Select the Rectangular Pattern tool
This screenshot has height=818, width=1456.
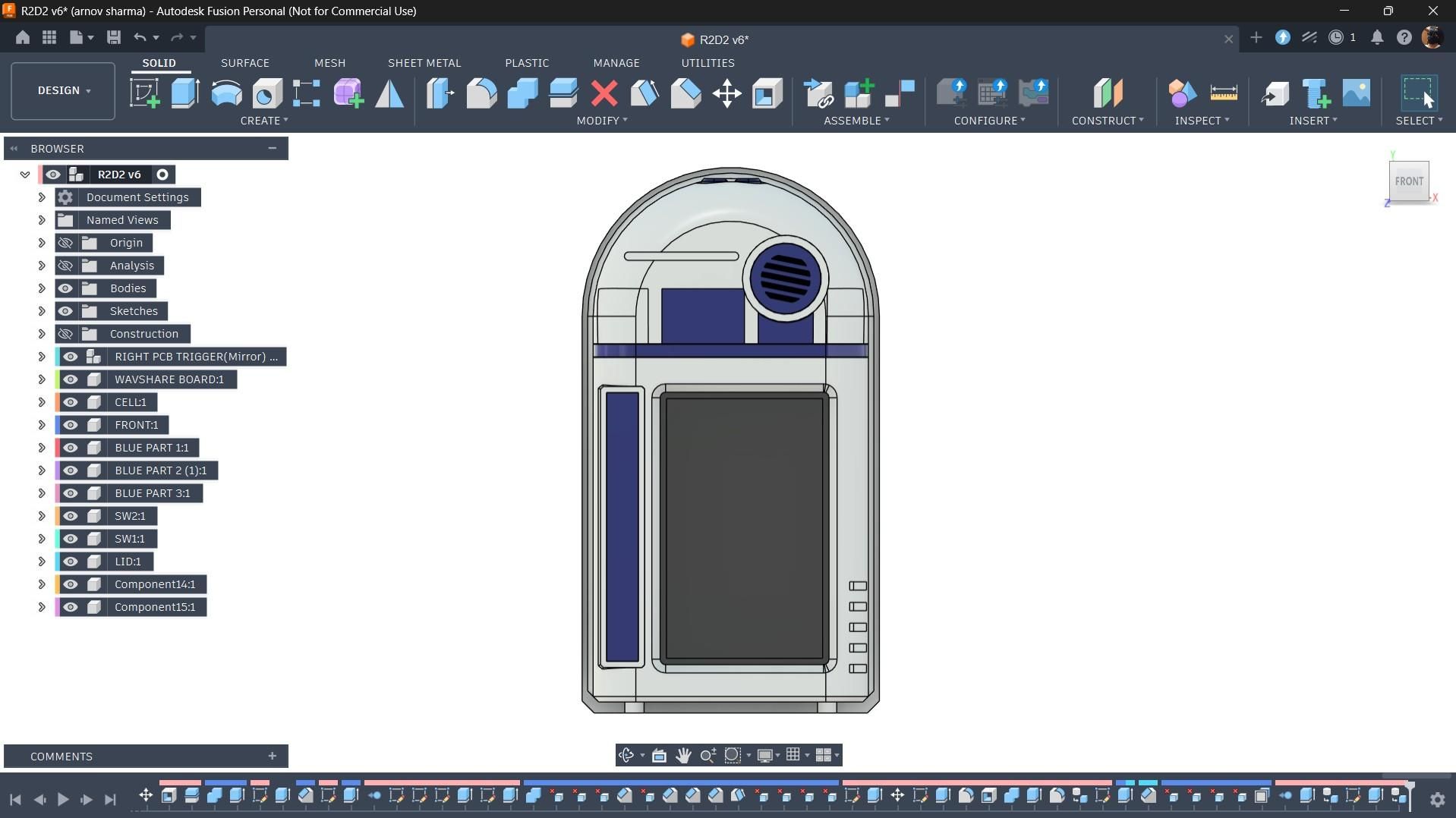(307, 93)
